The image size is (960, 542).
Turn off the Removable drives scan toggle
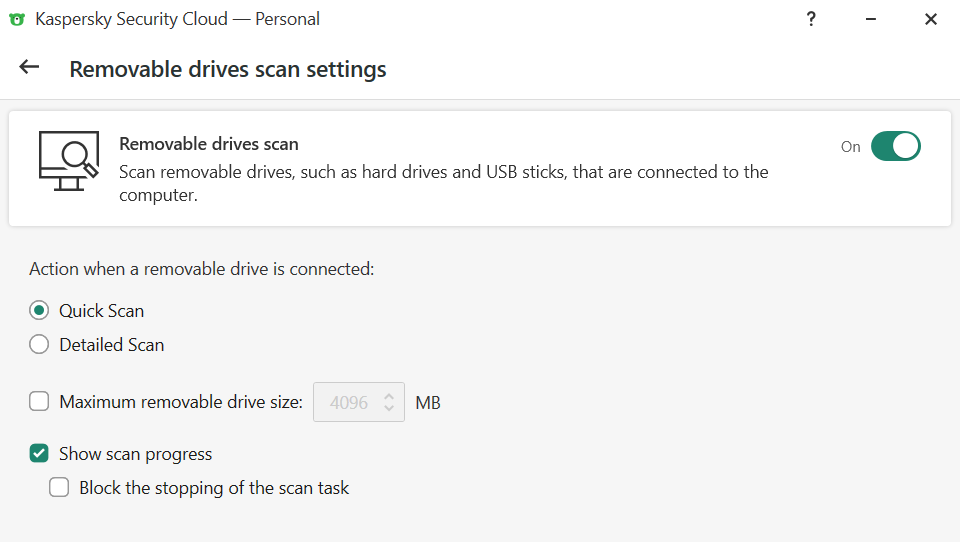895,146
